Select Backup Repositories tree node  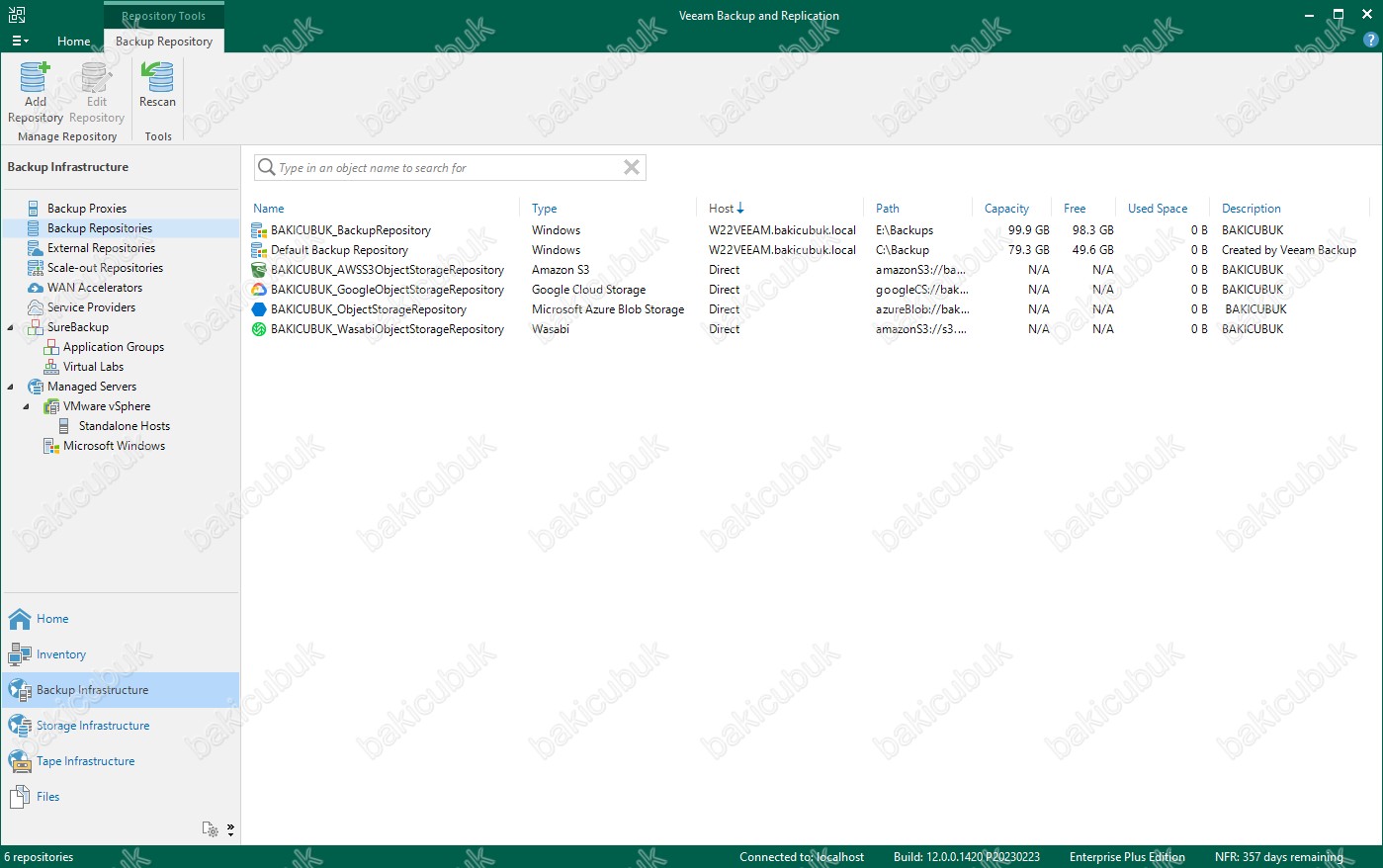(x=100, y=228)
